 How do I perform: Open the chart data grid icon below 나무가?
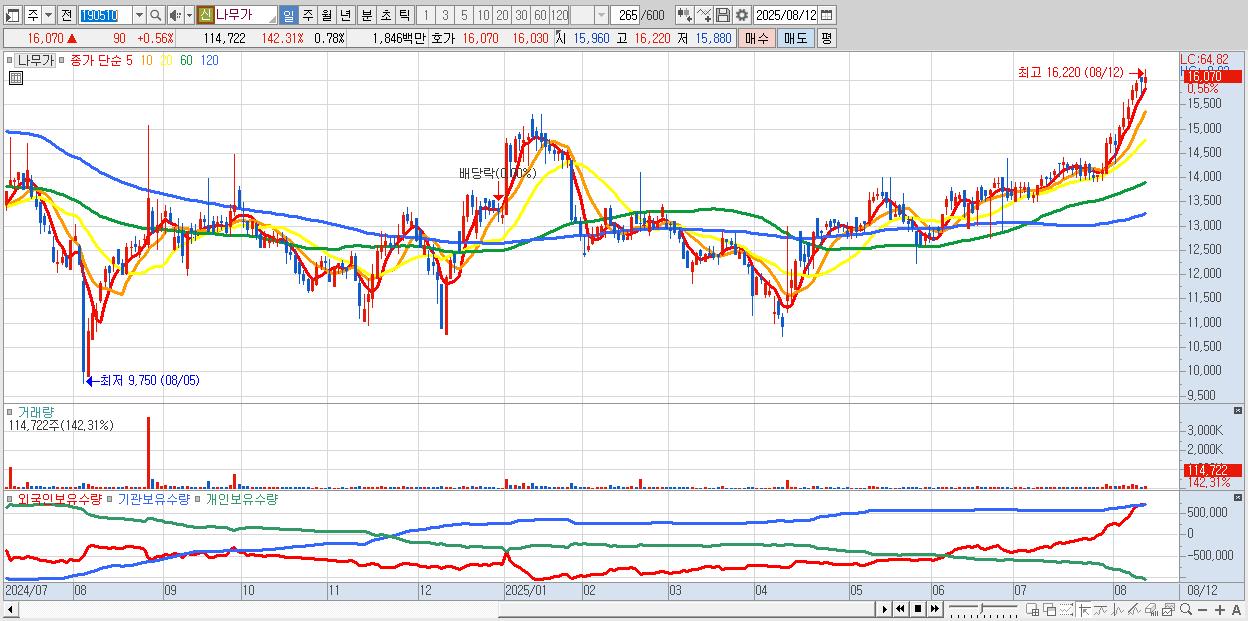pyautogui.click(x=15, y=78)
